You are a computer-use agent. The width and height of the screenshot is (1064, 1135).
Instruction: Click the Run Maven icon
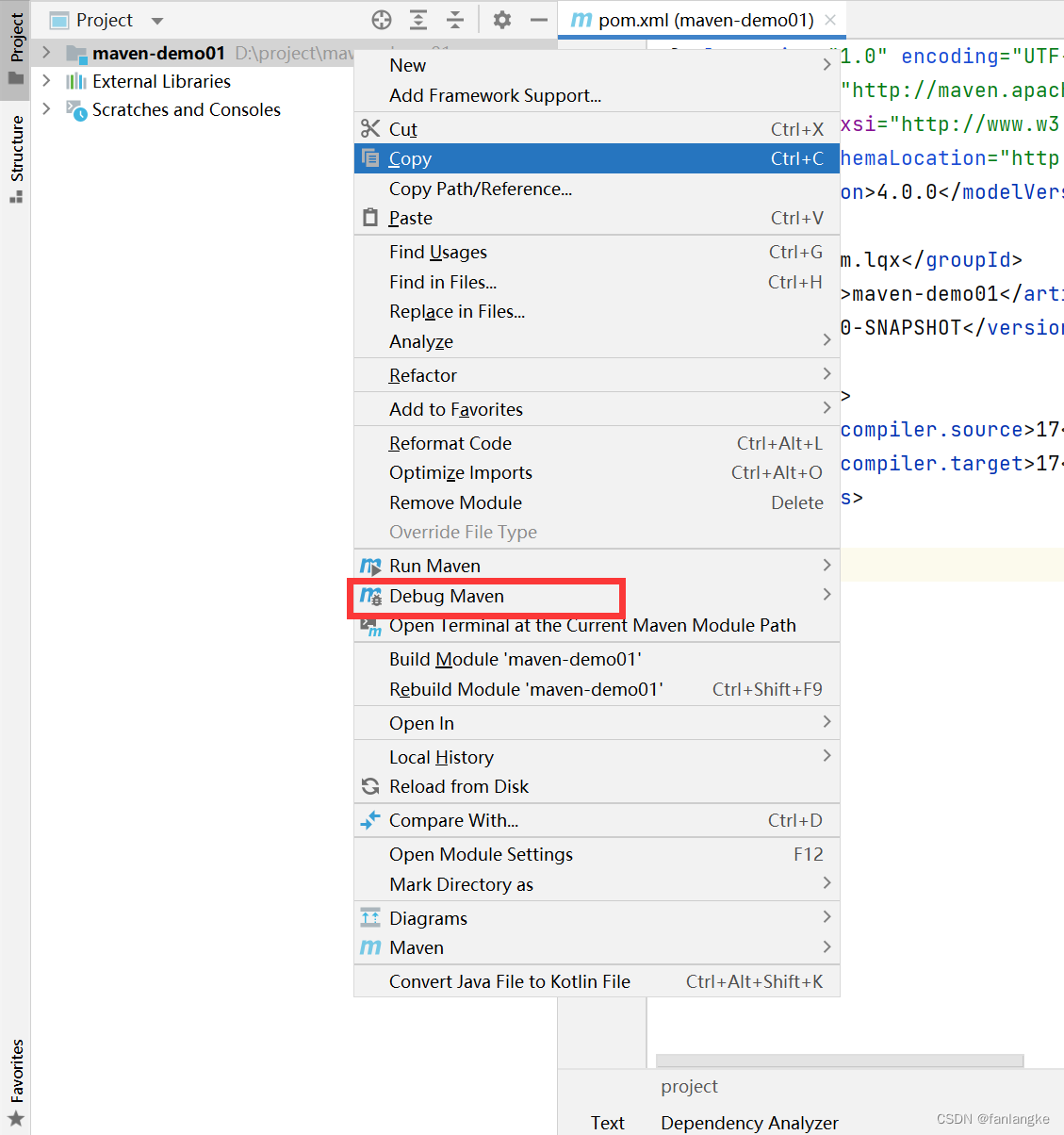370,566
